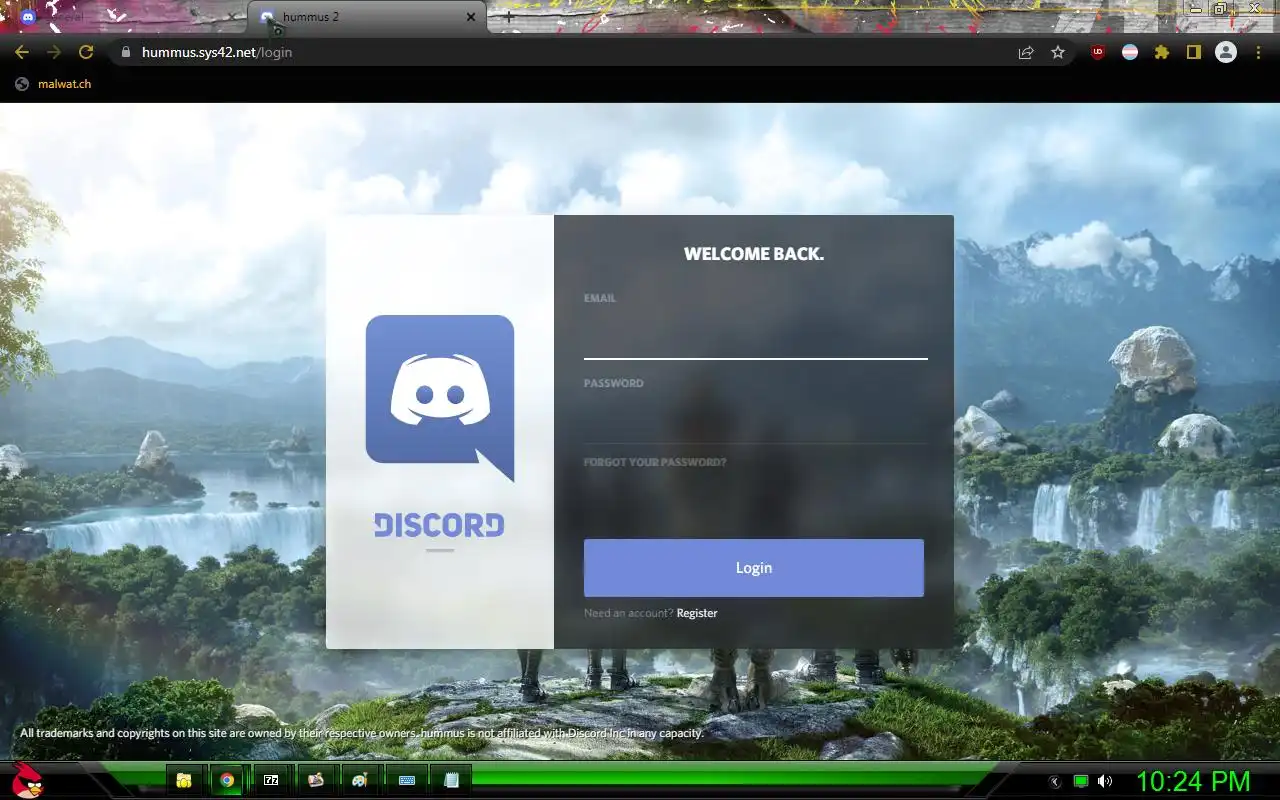Select the hummus 2 tab
The height and width of the screenshot is (800, 1280).
pos(367,17)
